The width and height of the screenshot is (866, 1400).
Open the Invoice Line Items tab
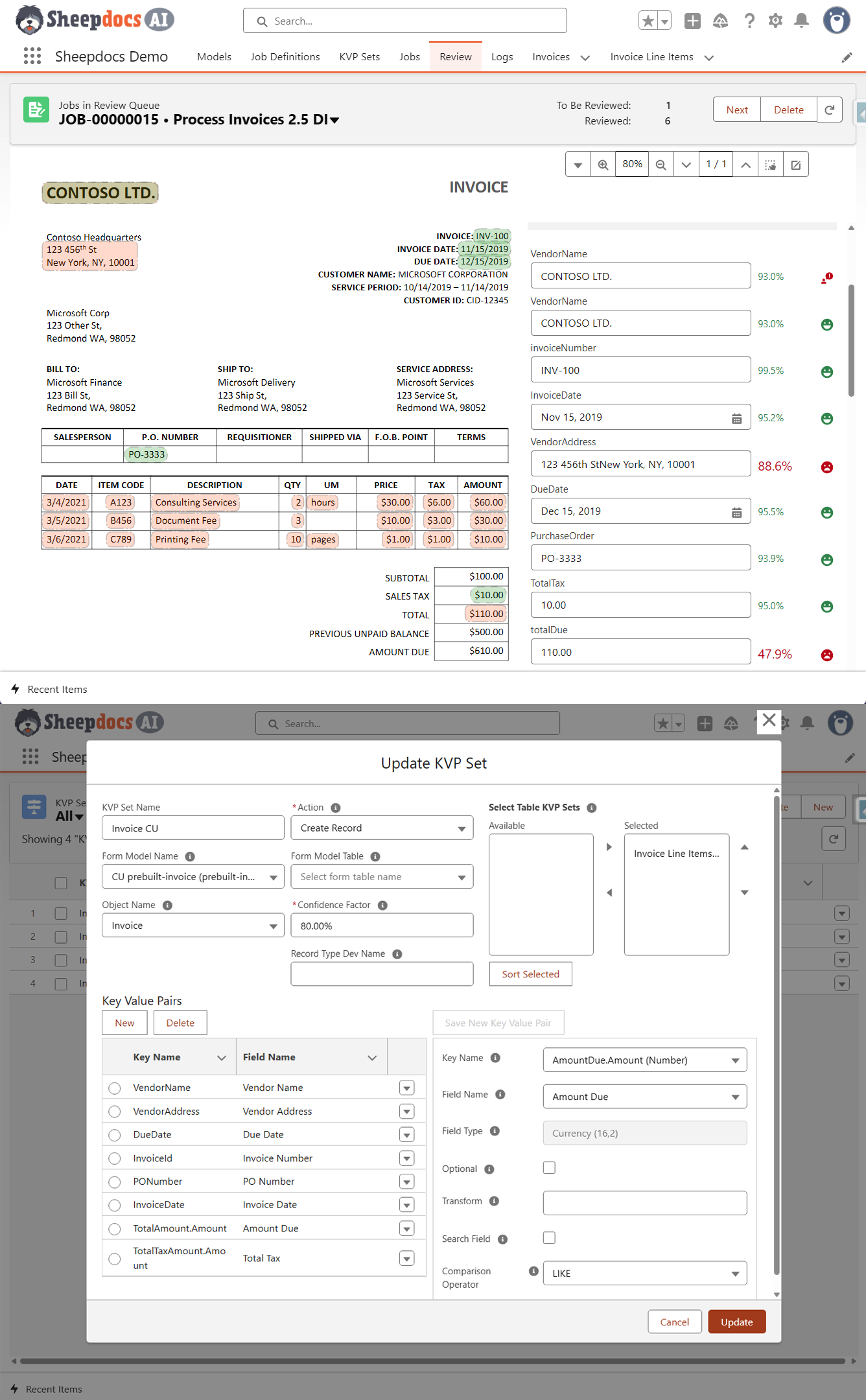651,57
